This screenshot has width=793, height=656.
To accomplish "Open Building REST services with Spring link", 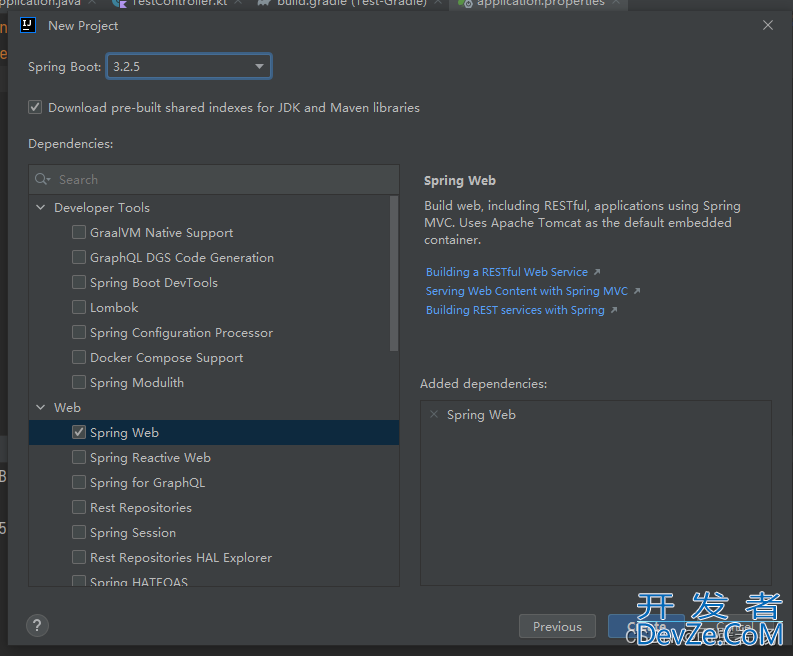I will tap(515, 310).
